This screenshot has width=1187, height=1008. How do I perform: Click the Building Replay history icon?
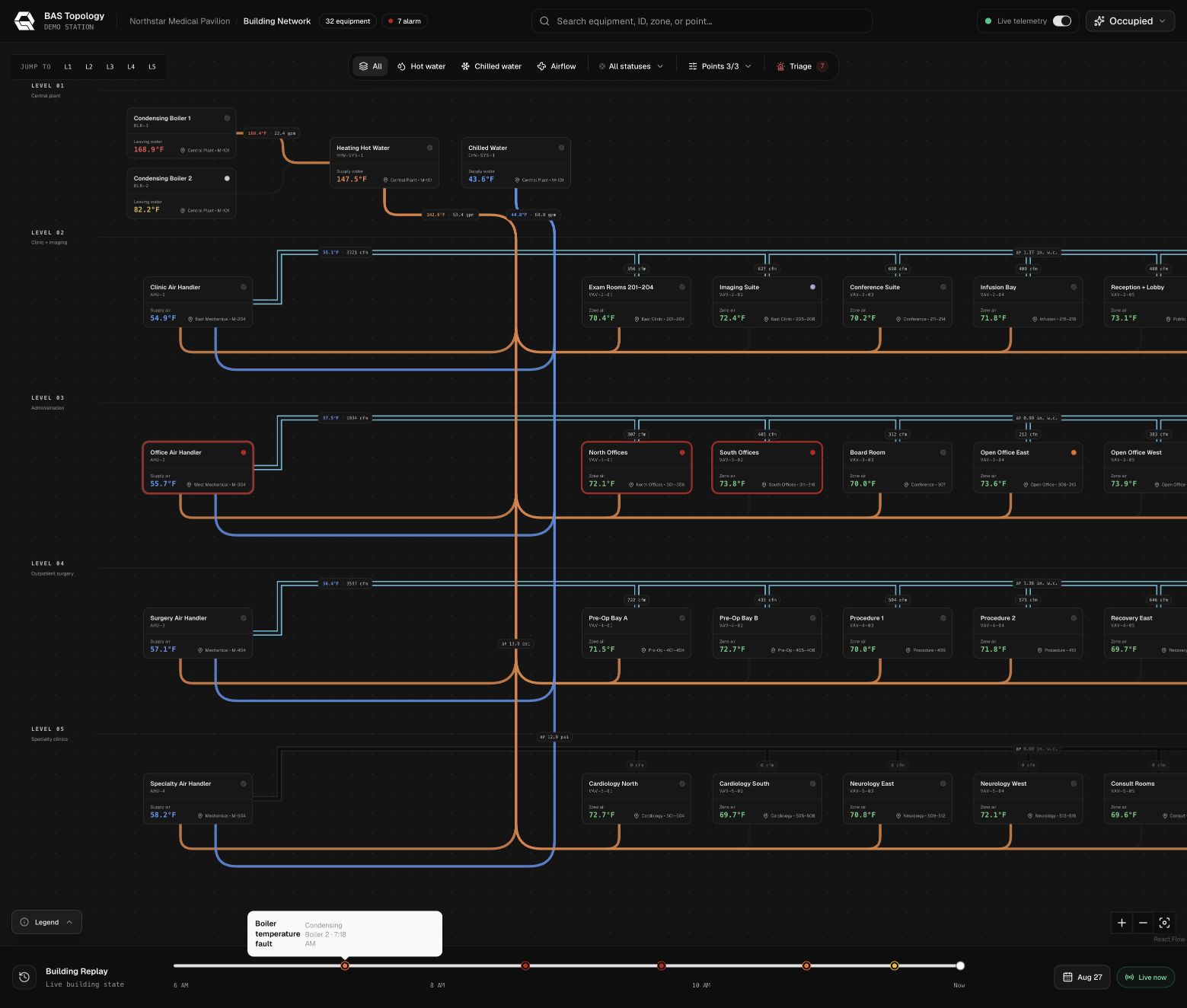coord(24,977)
